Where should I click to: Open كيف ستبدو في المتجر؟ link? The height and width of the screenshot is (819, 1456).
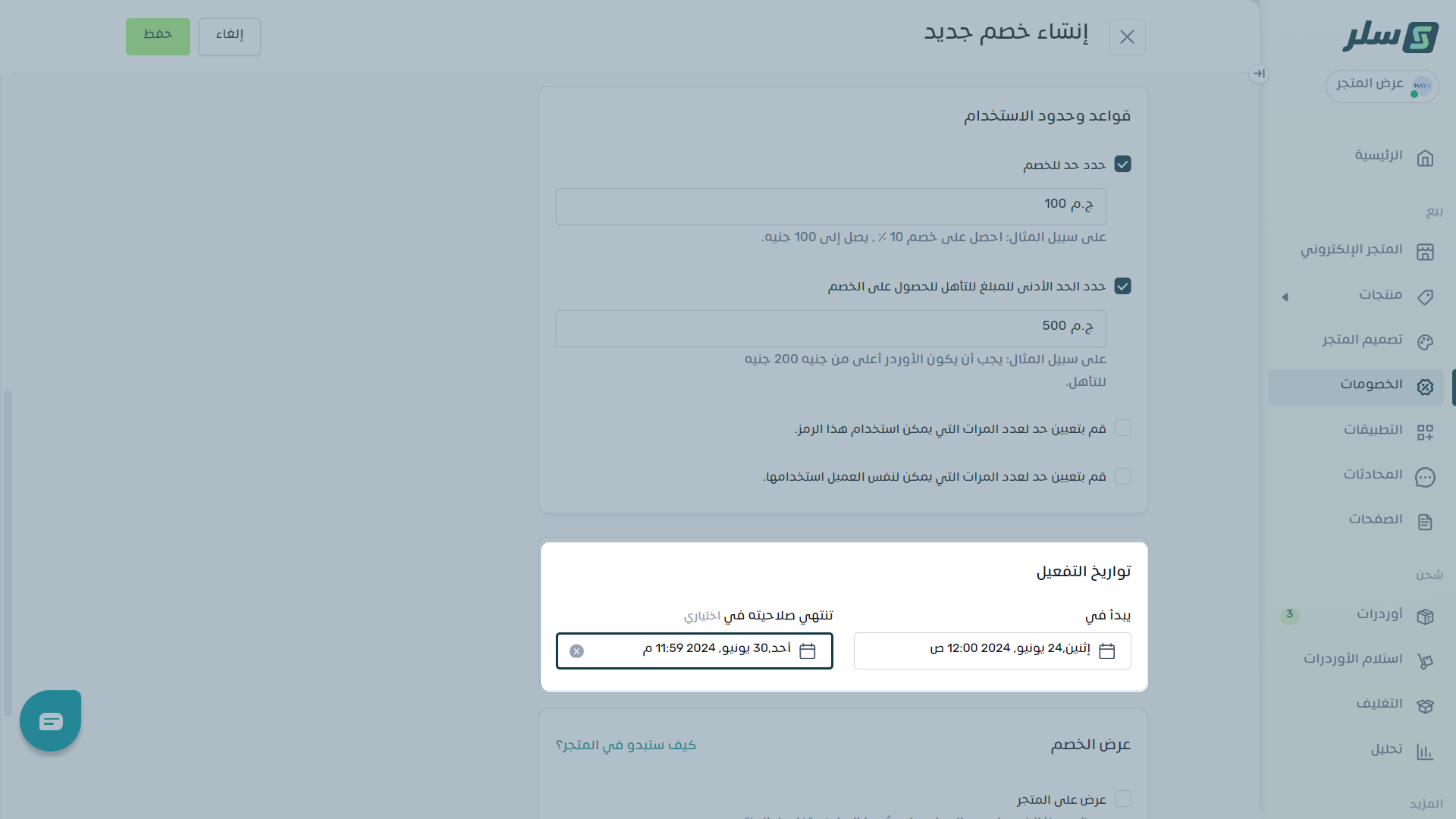tap(626, 746)
